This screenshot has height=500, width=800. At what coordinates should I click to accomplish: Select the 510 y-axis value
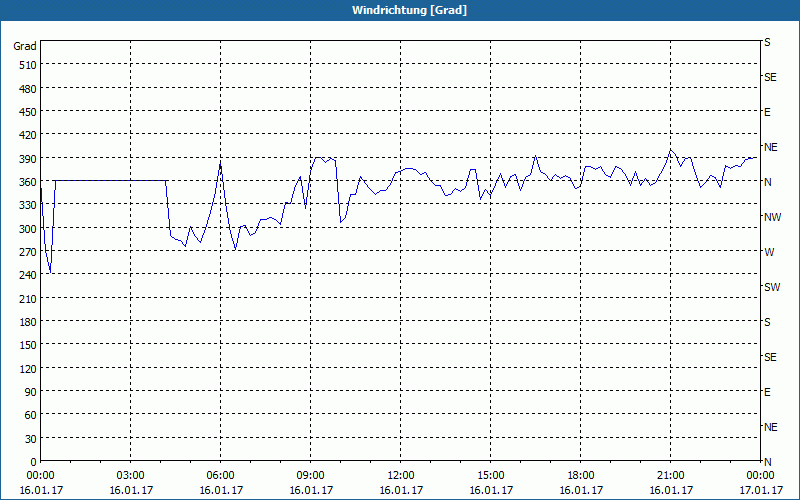click(28, 65)
